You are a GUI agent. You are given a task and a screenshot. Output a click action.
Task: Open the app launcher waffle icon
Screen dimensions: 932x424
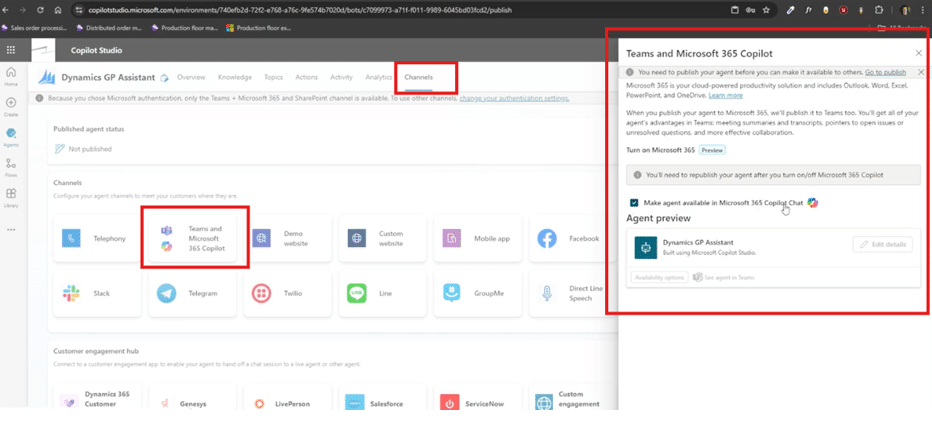pos(11,51)
